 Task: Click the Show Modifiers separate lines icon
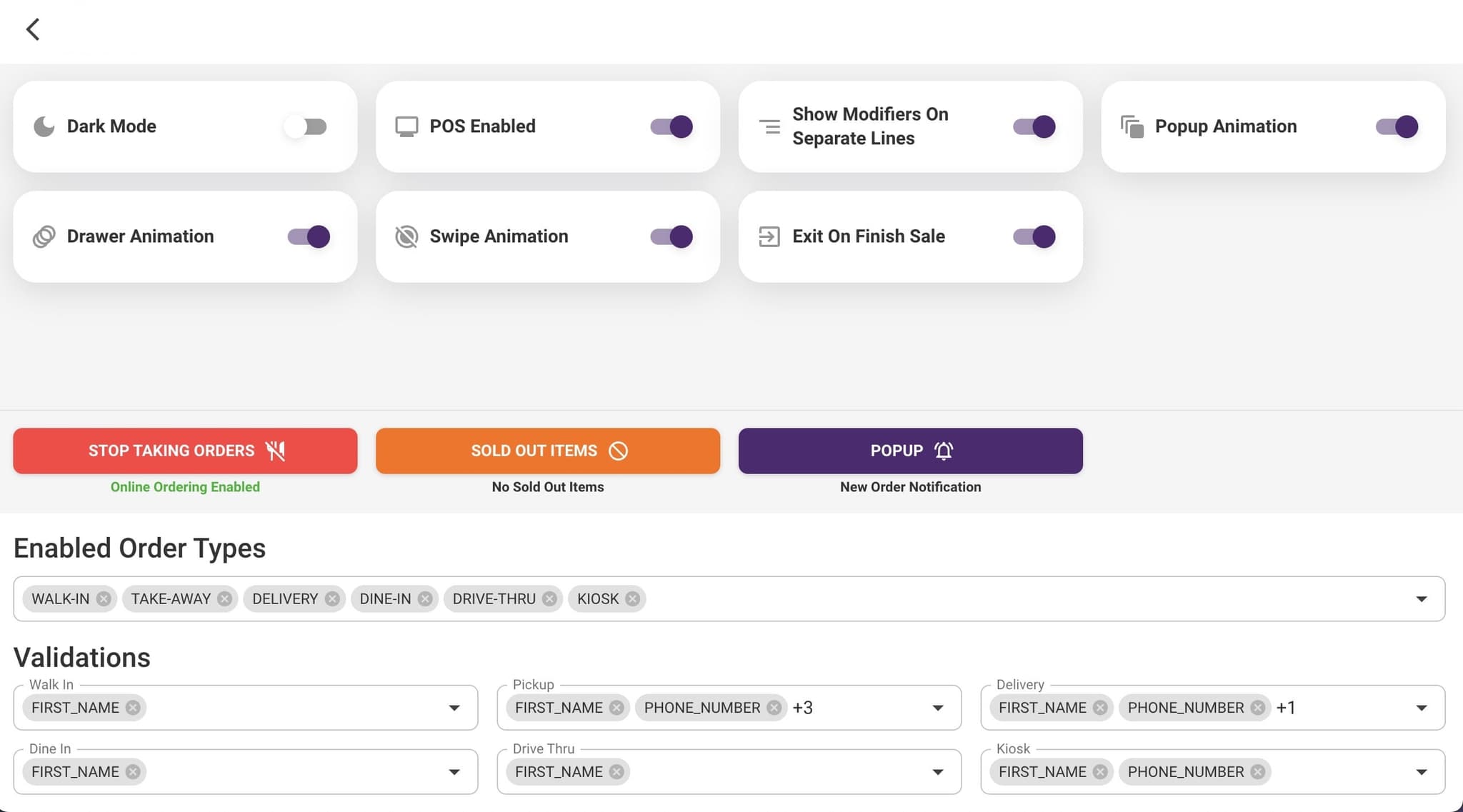point(769,126)
